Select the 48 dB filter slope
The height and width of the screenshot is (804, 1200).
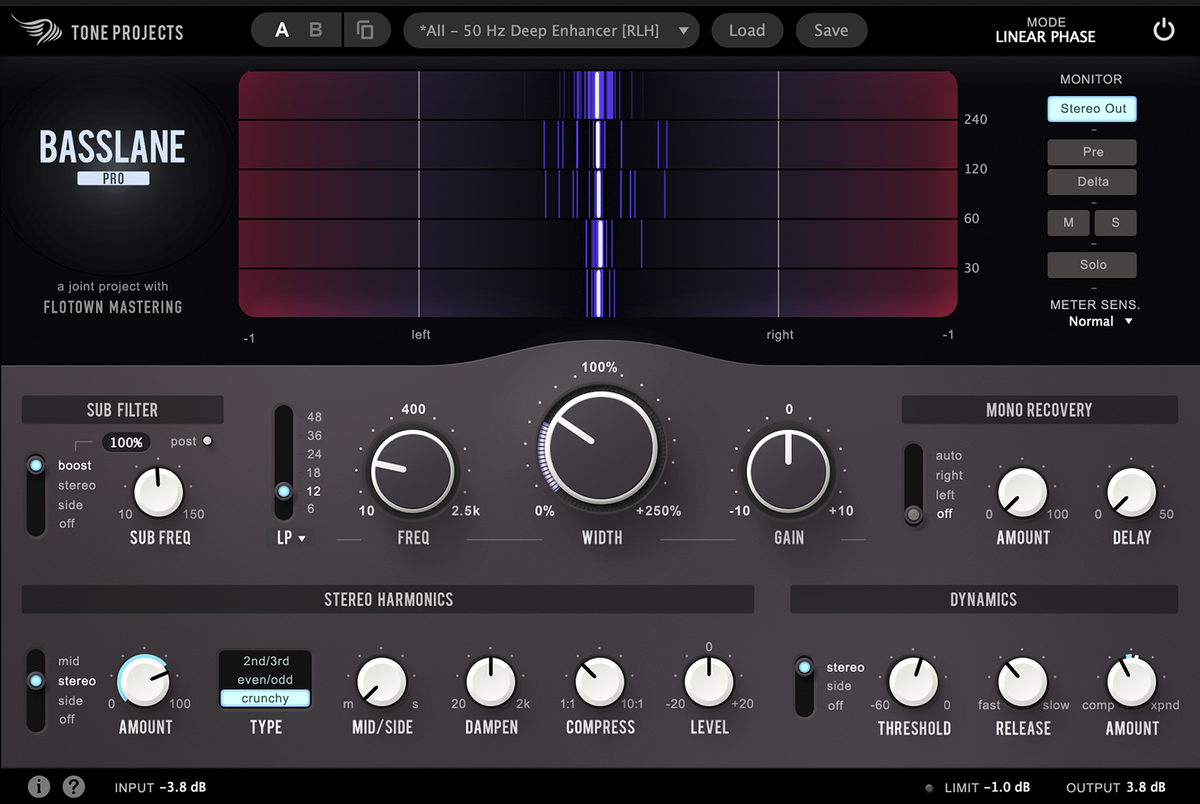click(314, 417)
